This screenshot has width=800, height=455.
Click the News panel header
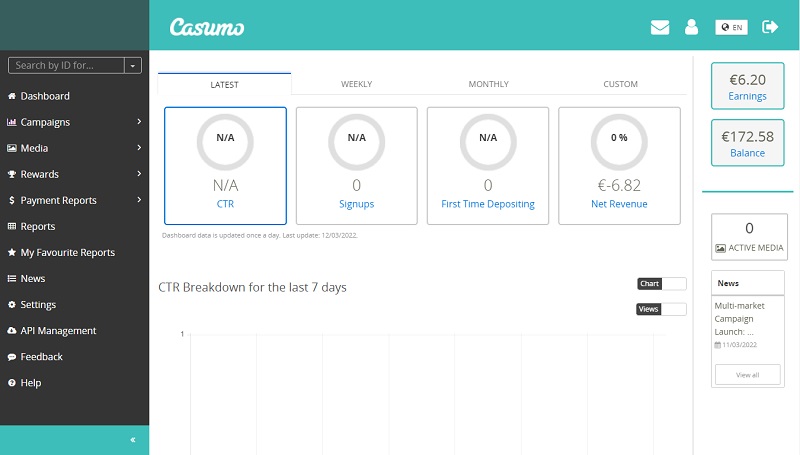[x=747, y=283]
